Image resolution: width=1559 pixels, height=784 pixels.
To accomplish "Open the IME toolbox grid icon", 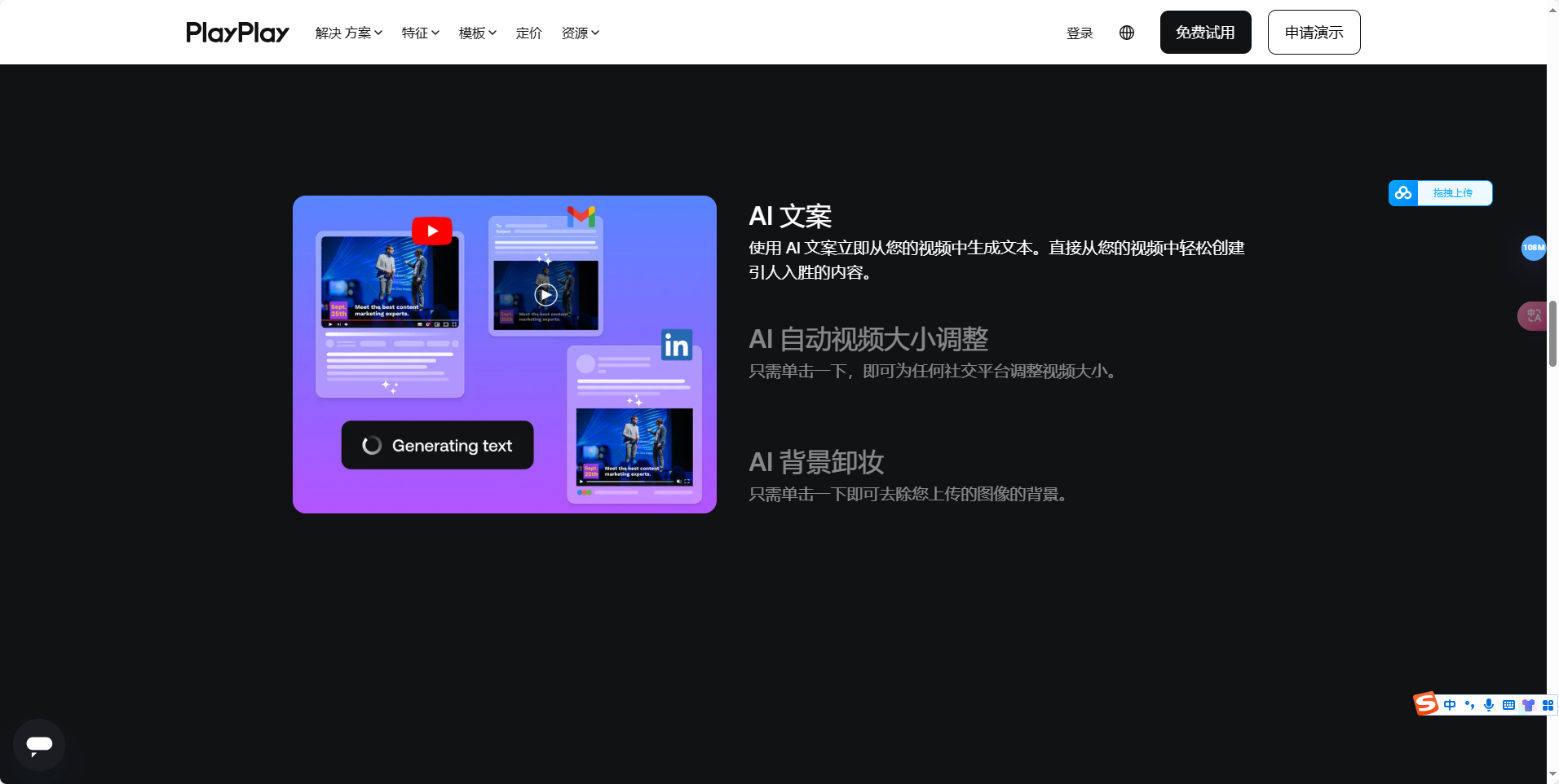I will pyautogui.click(x=1548, y=705).
